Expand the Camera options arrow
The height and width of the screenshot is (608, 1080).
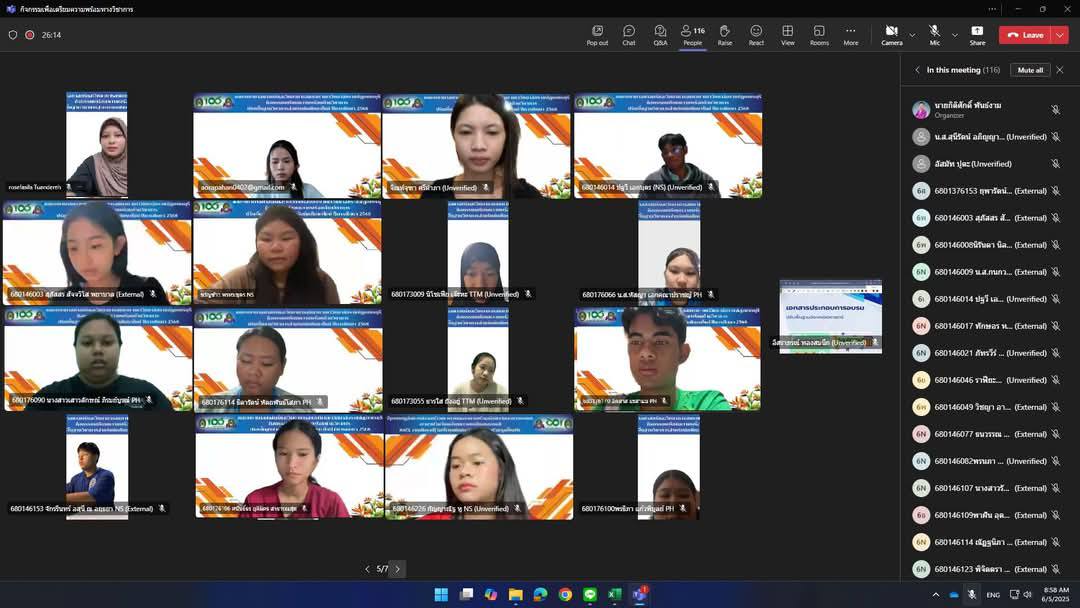[912, 35]
